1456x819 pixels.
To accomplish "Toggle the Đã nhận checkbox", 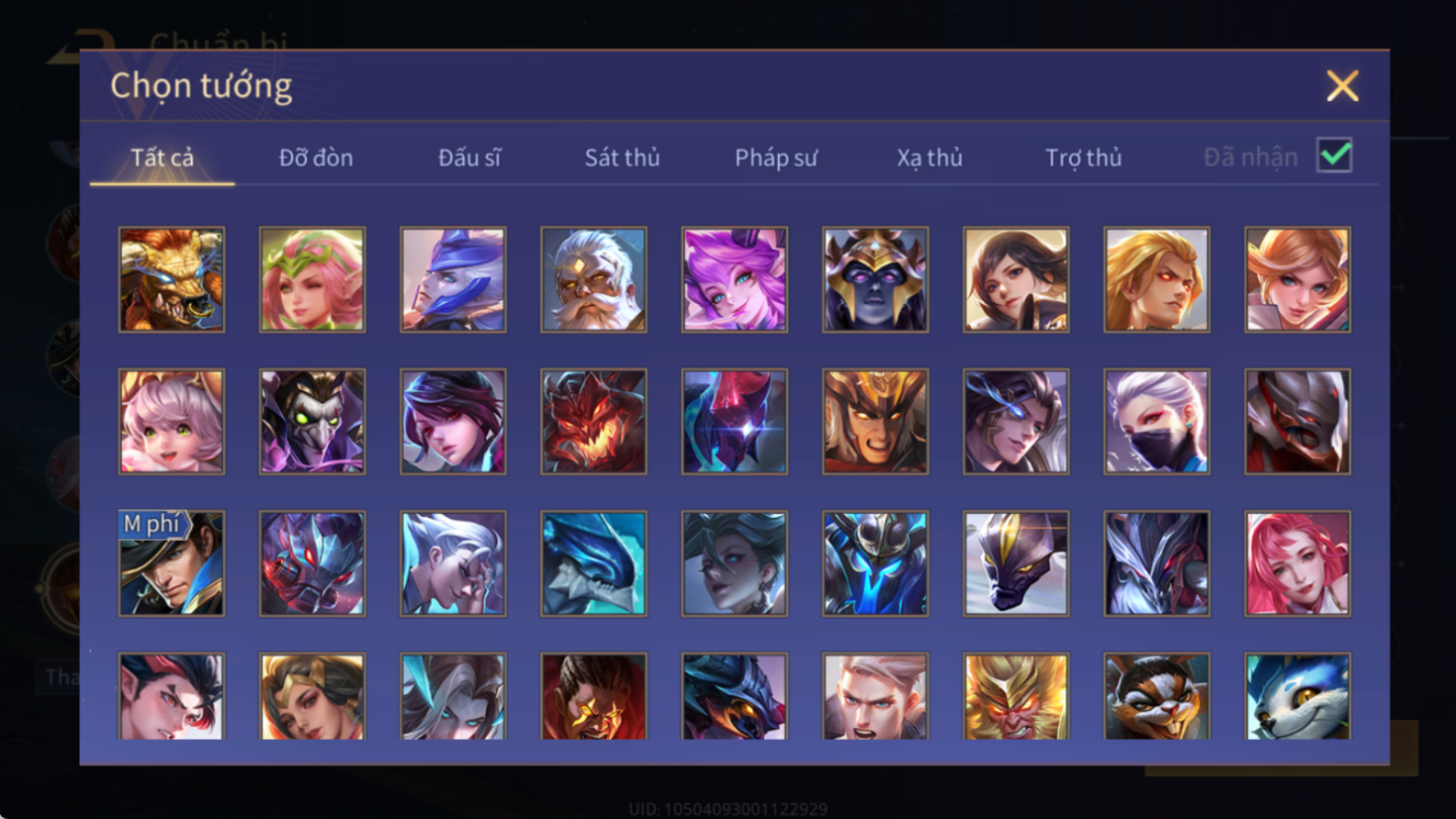I will point(1334,155).
